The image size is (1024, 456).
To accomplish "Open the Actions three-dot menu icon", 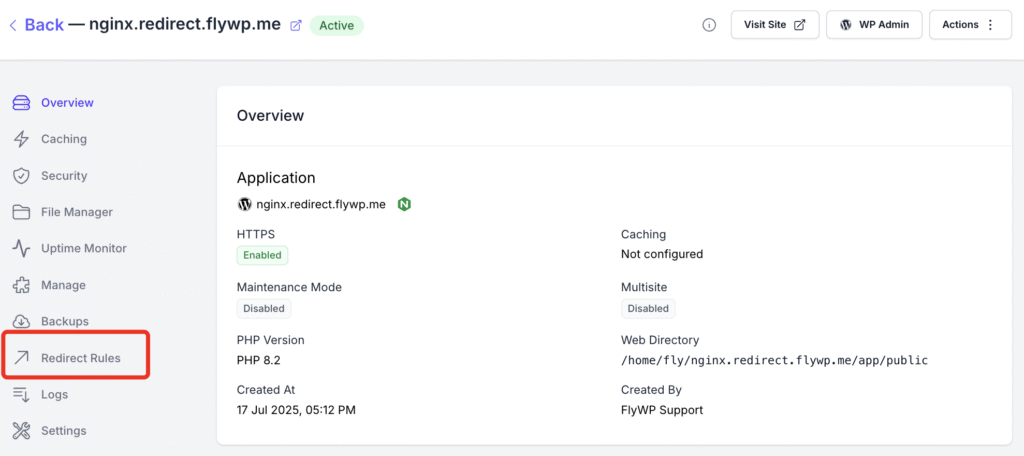I will click(x=990, y=25).
